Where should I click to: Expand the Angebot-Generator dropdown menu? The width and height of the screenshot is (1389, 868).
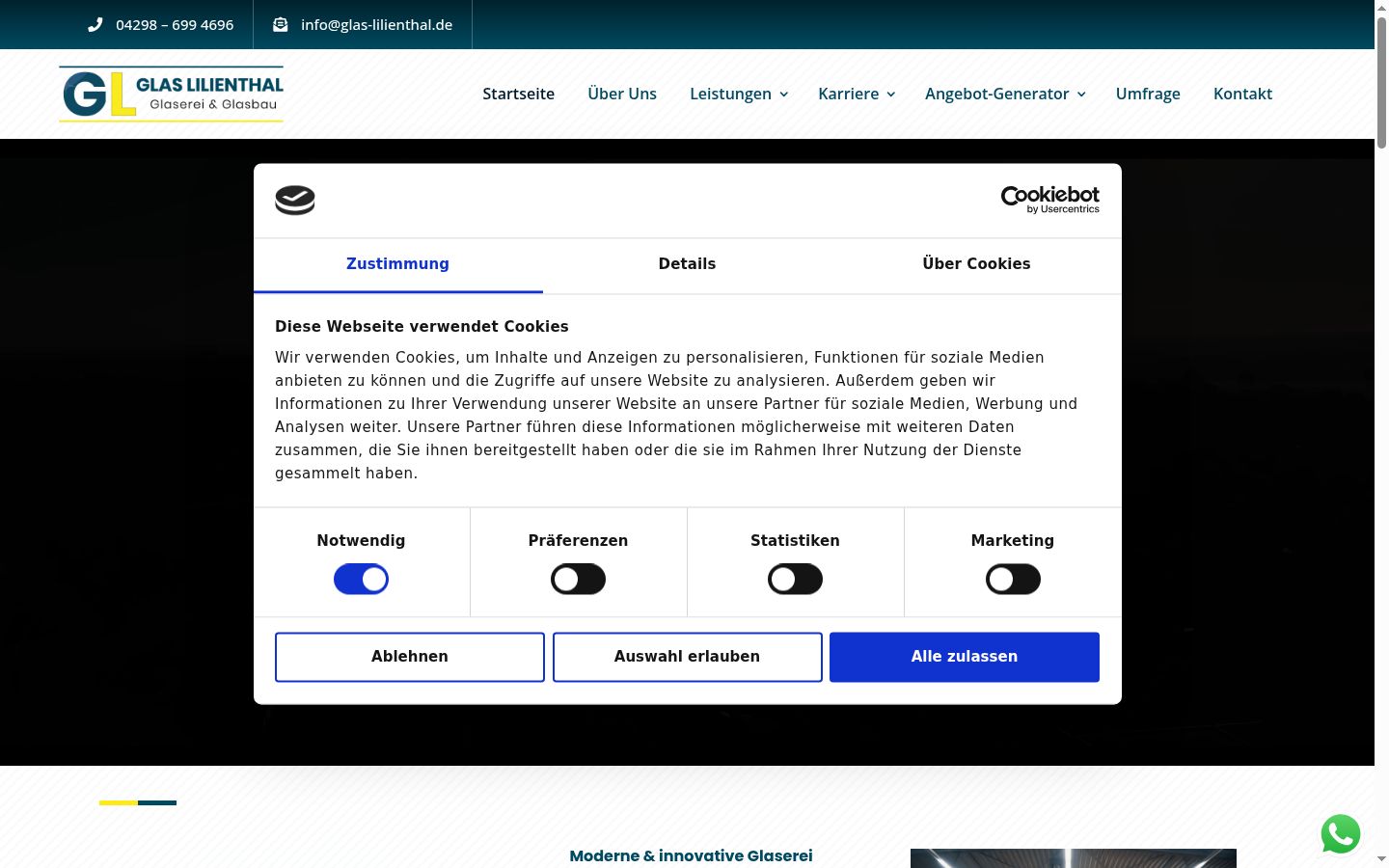[x=1005, y=94]
